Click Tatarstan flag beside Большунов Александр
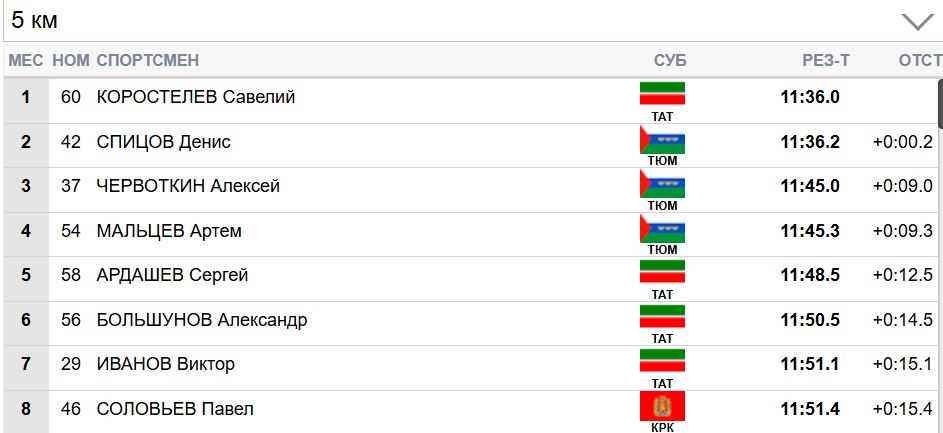This screenshot has width=943, height=433. [662, 317]
